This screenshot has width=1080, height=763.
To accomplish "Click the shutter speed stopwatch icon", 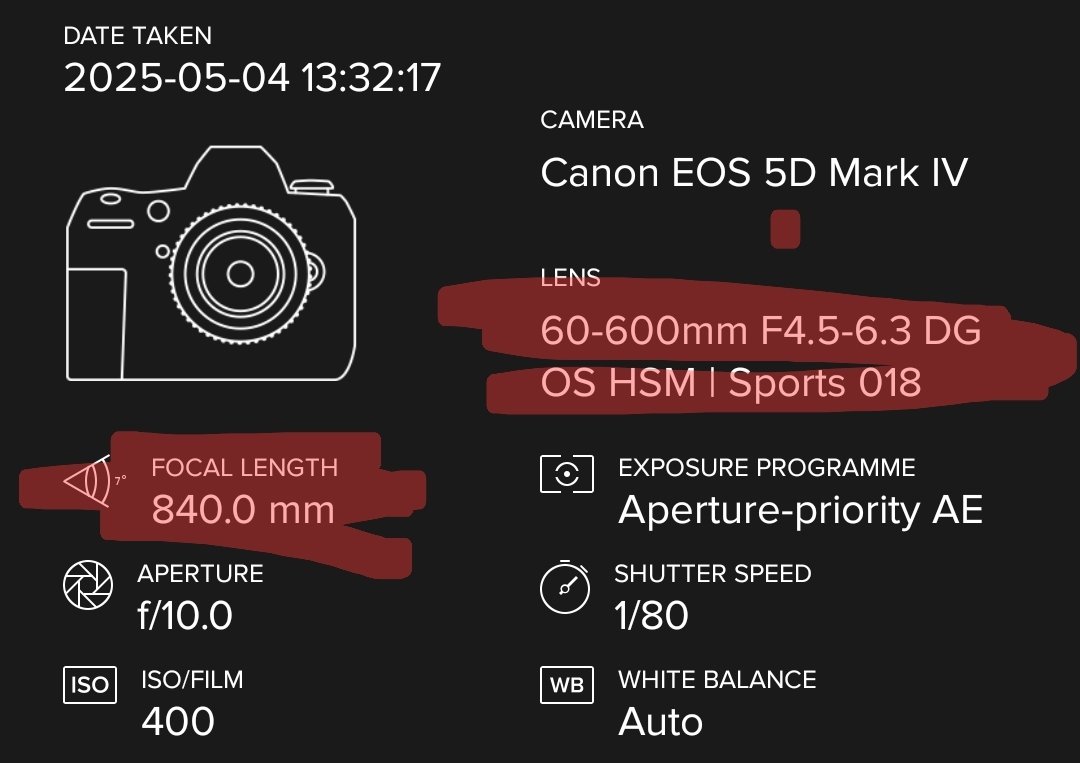I will pyautogui.click(x=565, y=587).
